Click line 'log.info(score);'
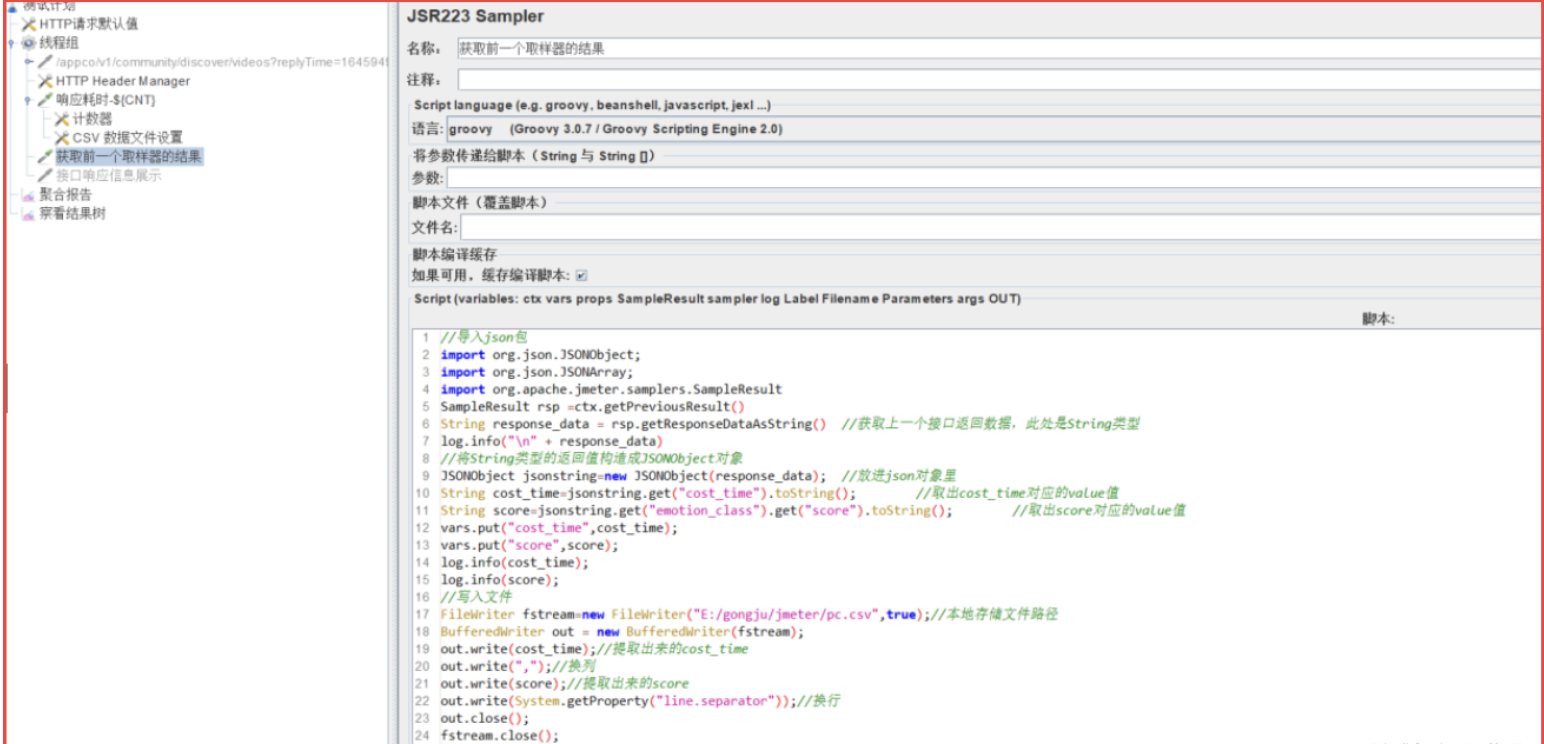Image resolution: width=1544 pixels, height=744 pixels. pos(500,579)
